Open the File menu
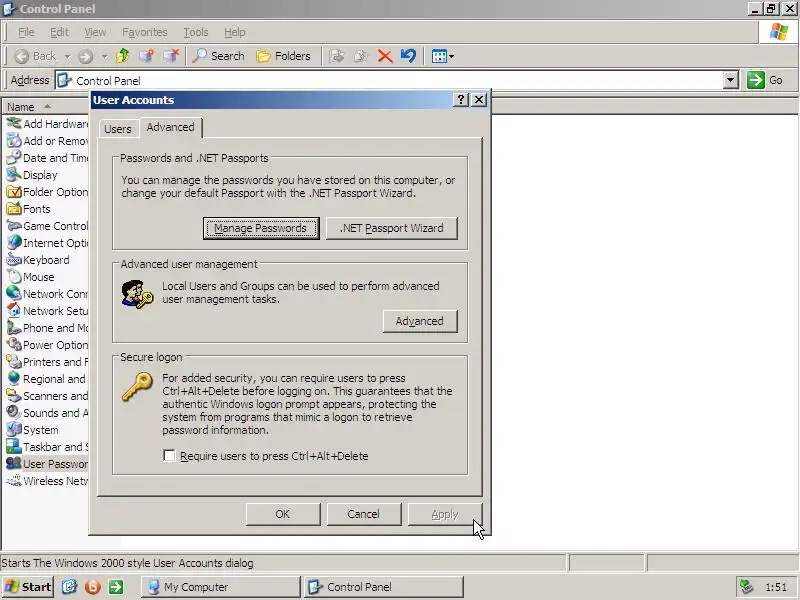This screenshot has width=800, height=600. (26, 32)
